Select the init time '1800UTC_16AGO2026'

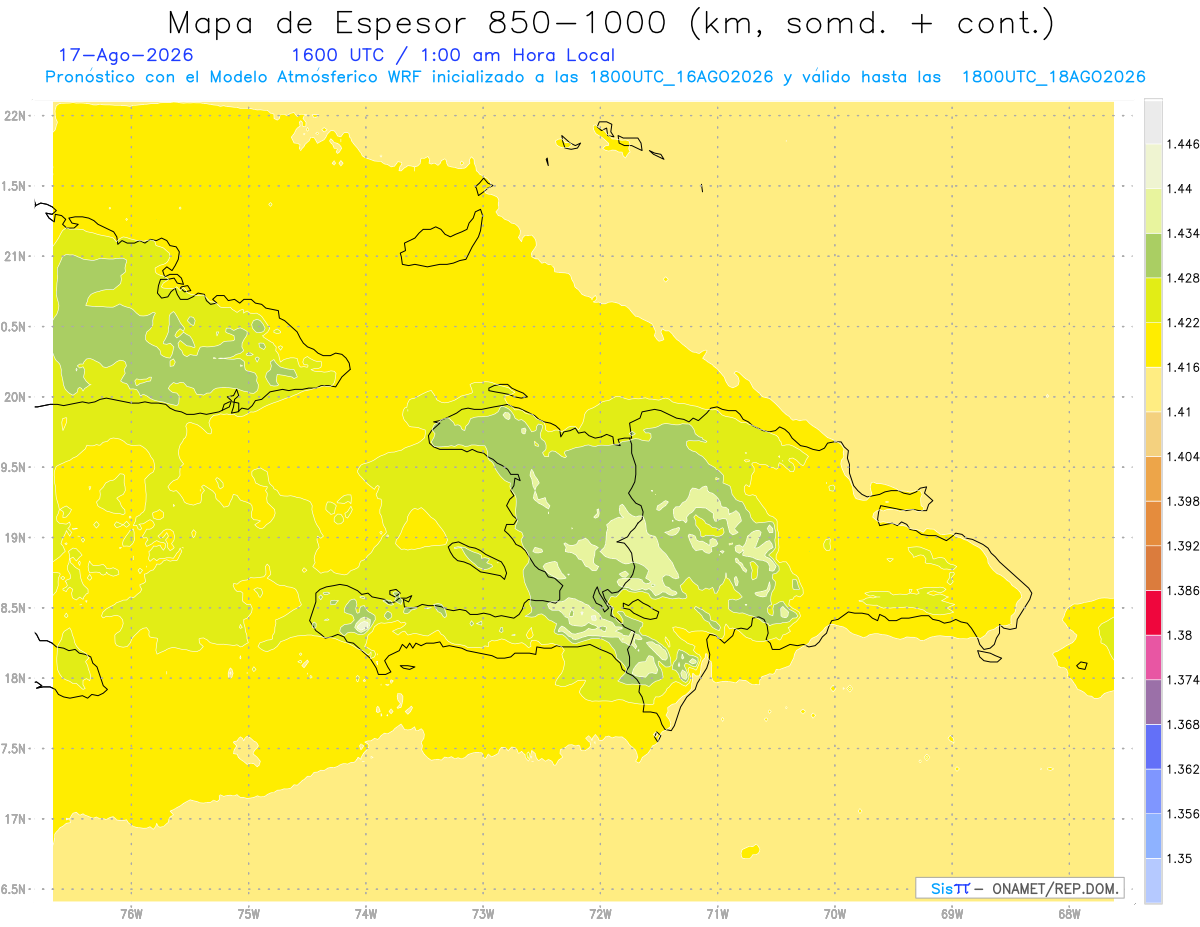pos(680,77)
